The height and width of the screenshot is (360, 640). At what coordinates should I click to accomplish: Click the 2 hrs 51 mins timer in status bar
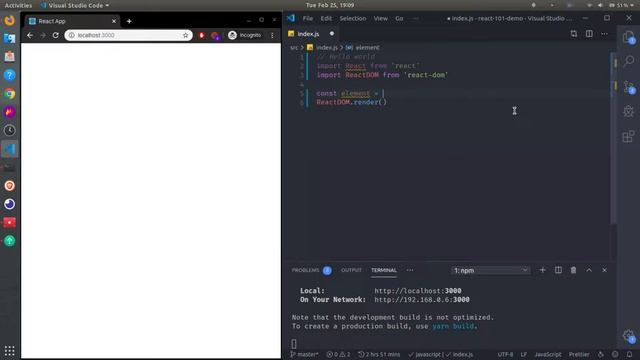[379, 354]
